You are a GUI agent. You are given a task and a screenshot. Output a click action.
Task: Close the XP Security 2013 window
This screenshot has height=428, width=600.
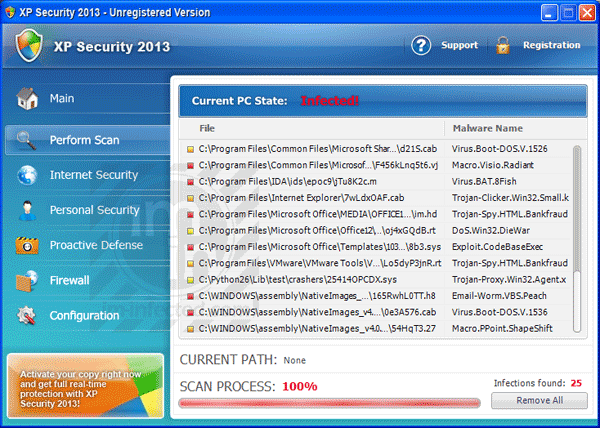coord(587,13)
